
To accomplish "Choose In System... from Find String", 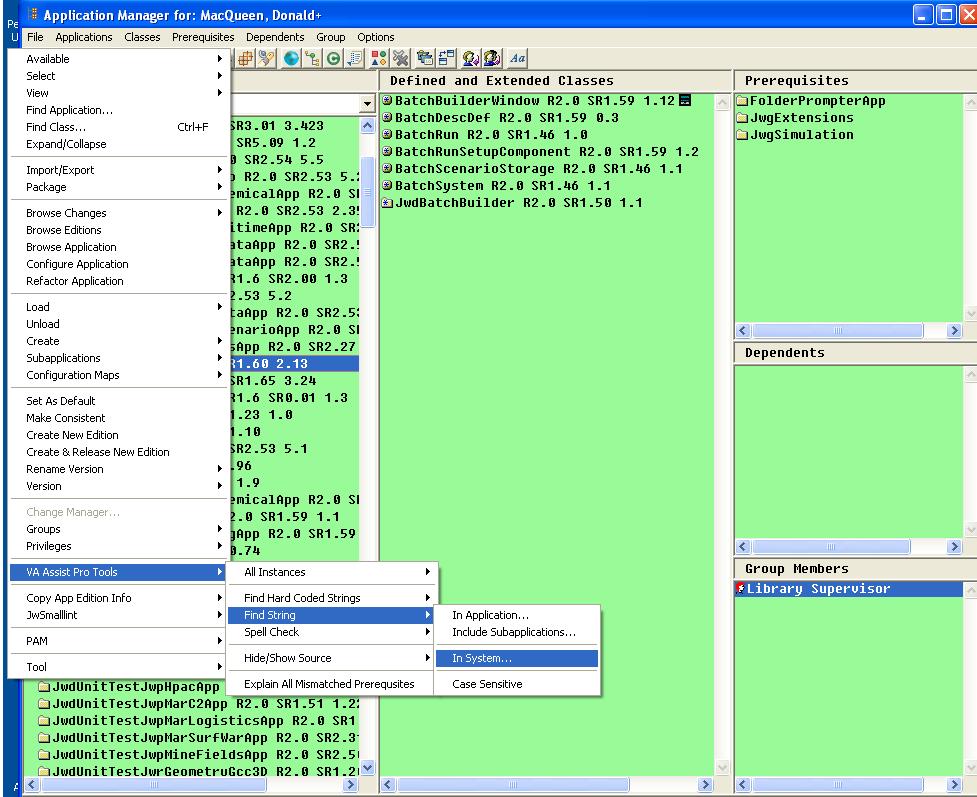I will pos(482,658).
